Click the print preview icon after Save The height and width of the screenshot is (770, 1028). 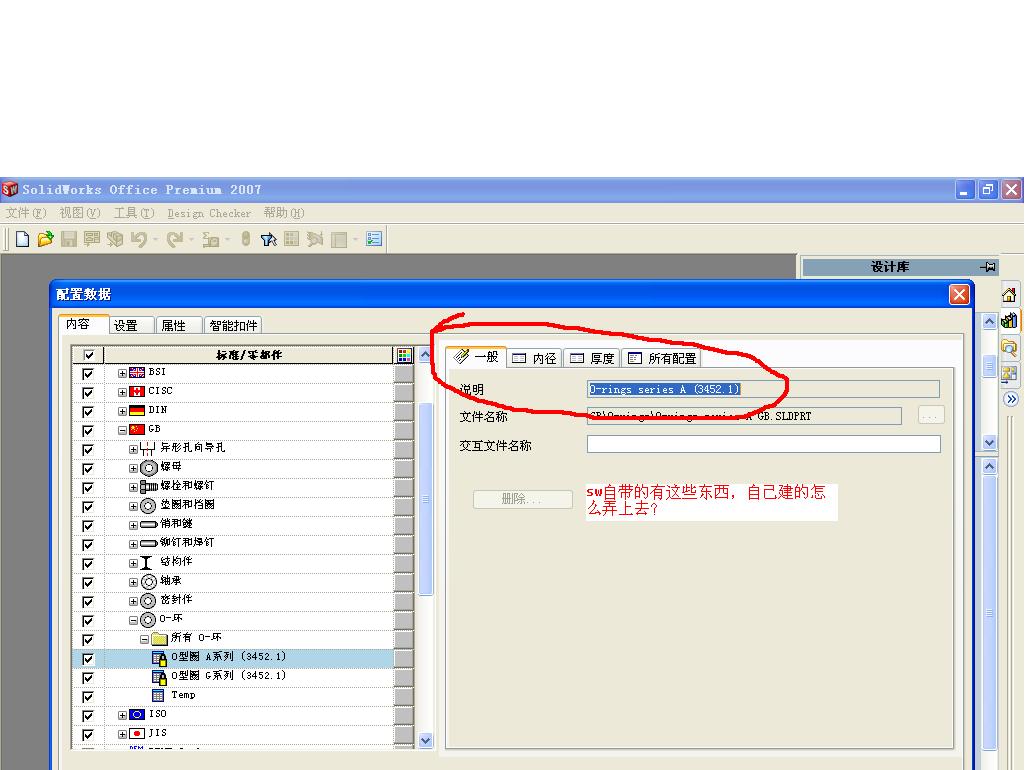[92, 239]
